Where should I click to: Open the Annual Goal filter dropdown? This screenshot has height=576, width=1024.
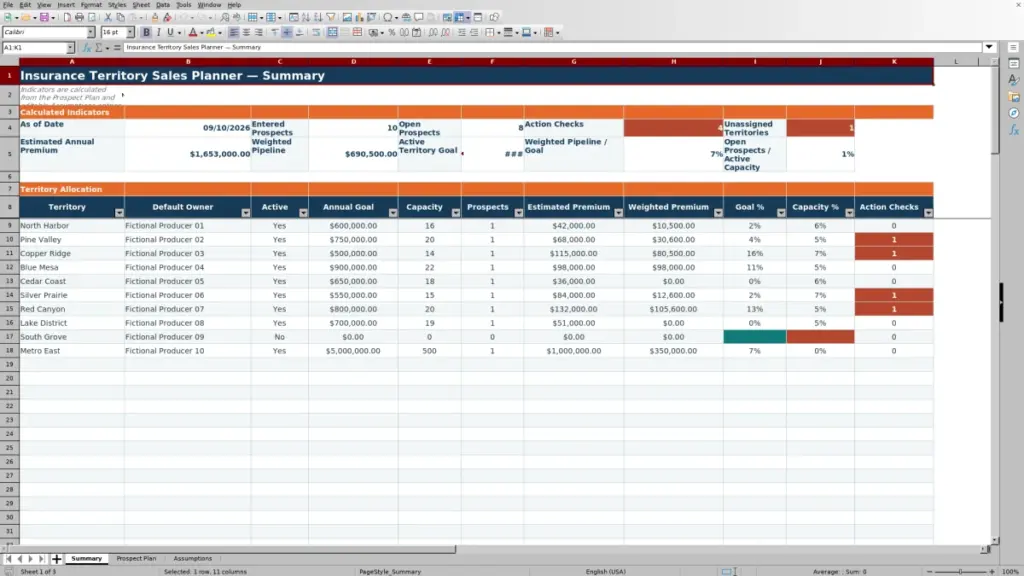click(392, 213)
